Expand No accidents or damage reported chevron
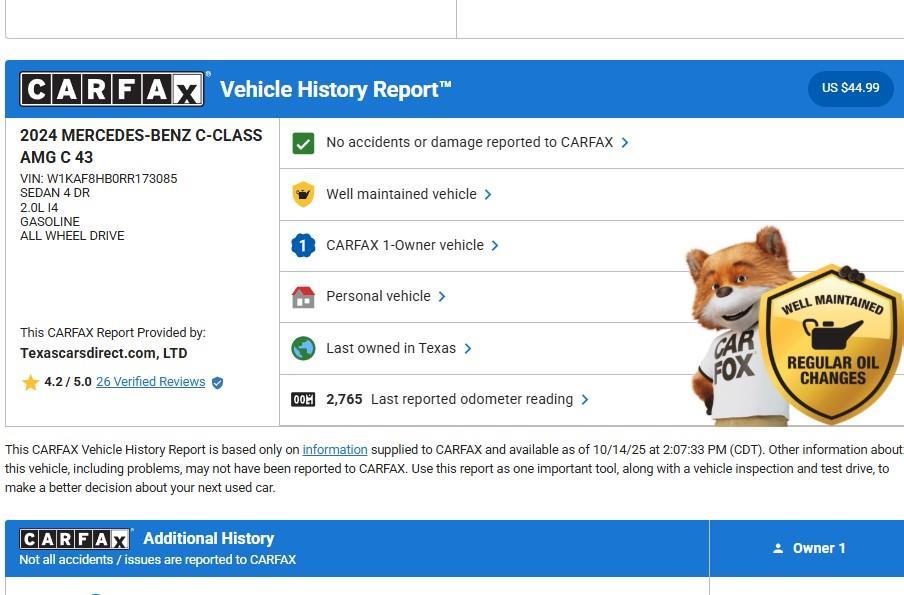 pos(625,143)
